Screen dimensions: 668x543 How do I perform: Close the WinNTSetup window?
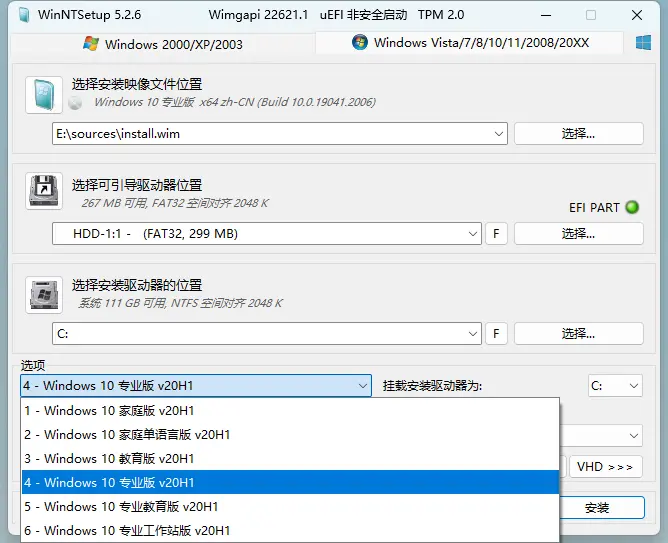tap(637, 15)
